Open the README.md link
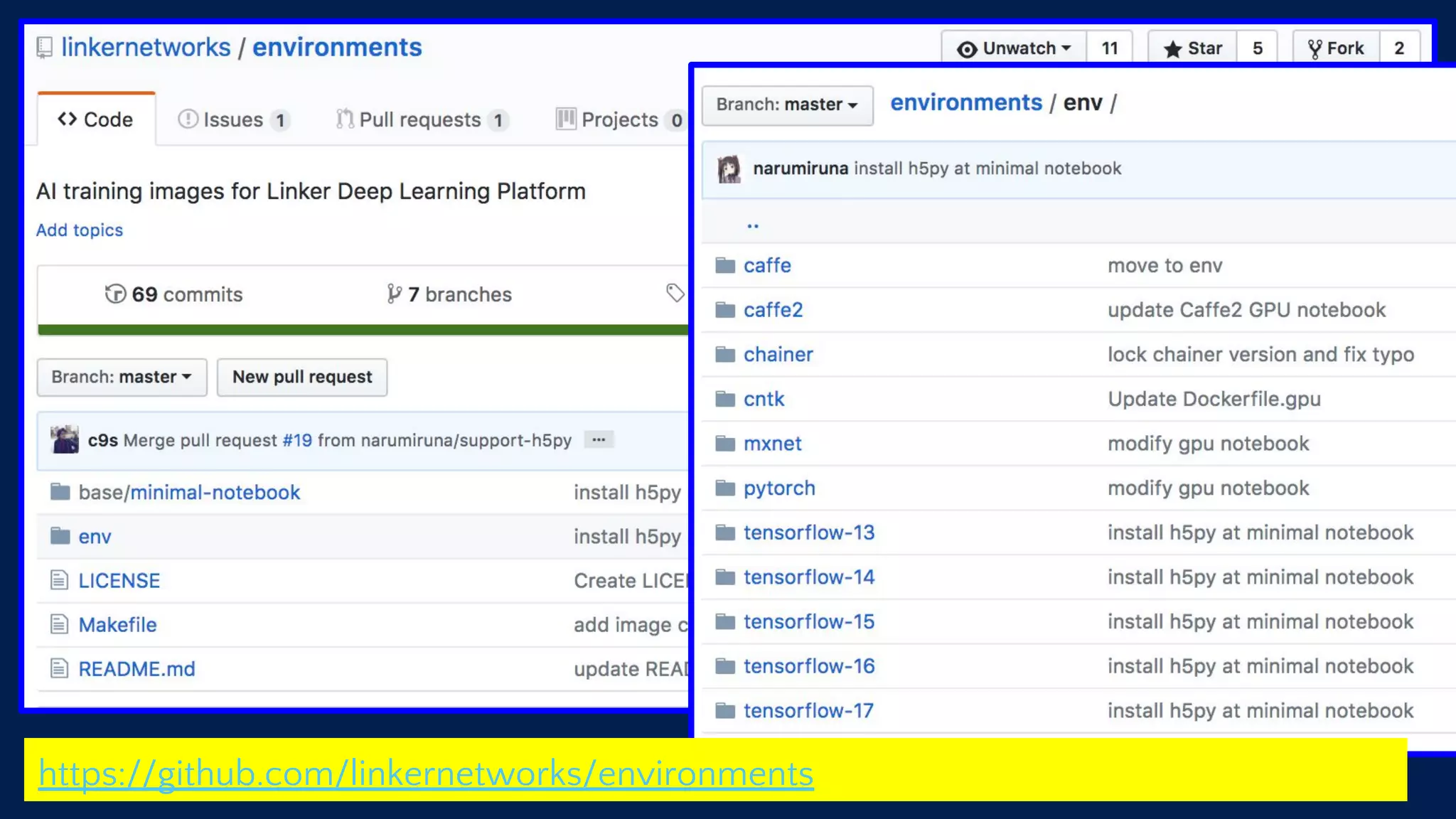 (x=136, y=669)
